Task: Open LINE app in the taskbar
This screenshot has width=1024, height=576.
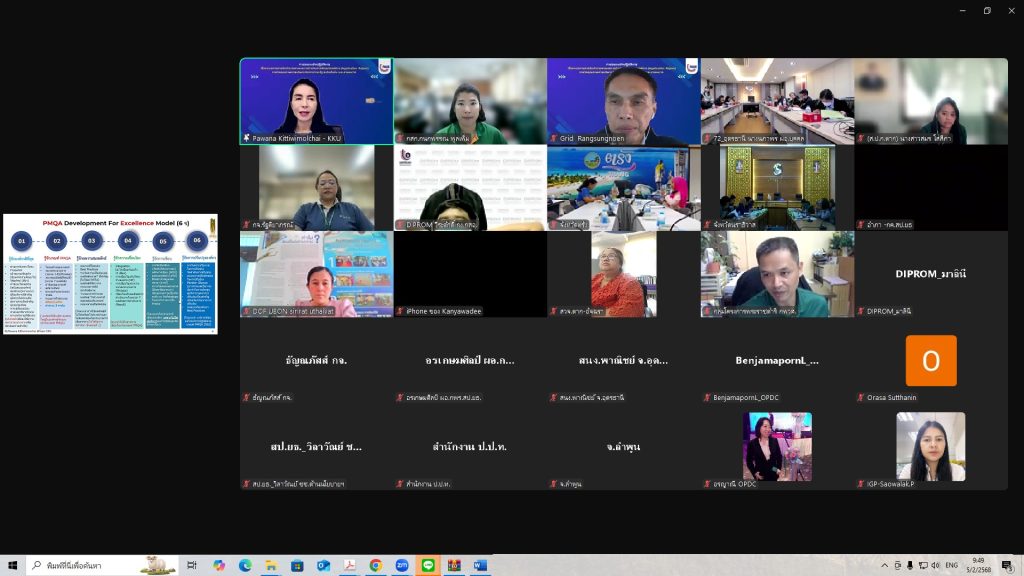Action: pos(428,565)
